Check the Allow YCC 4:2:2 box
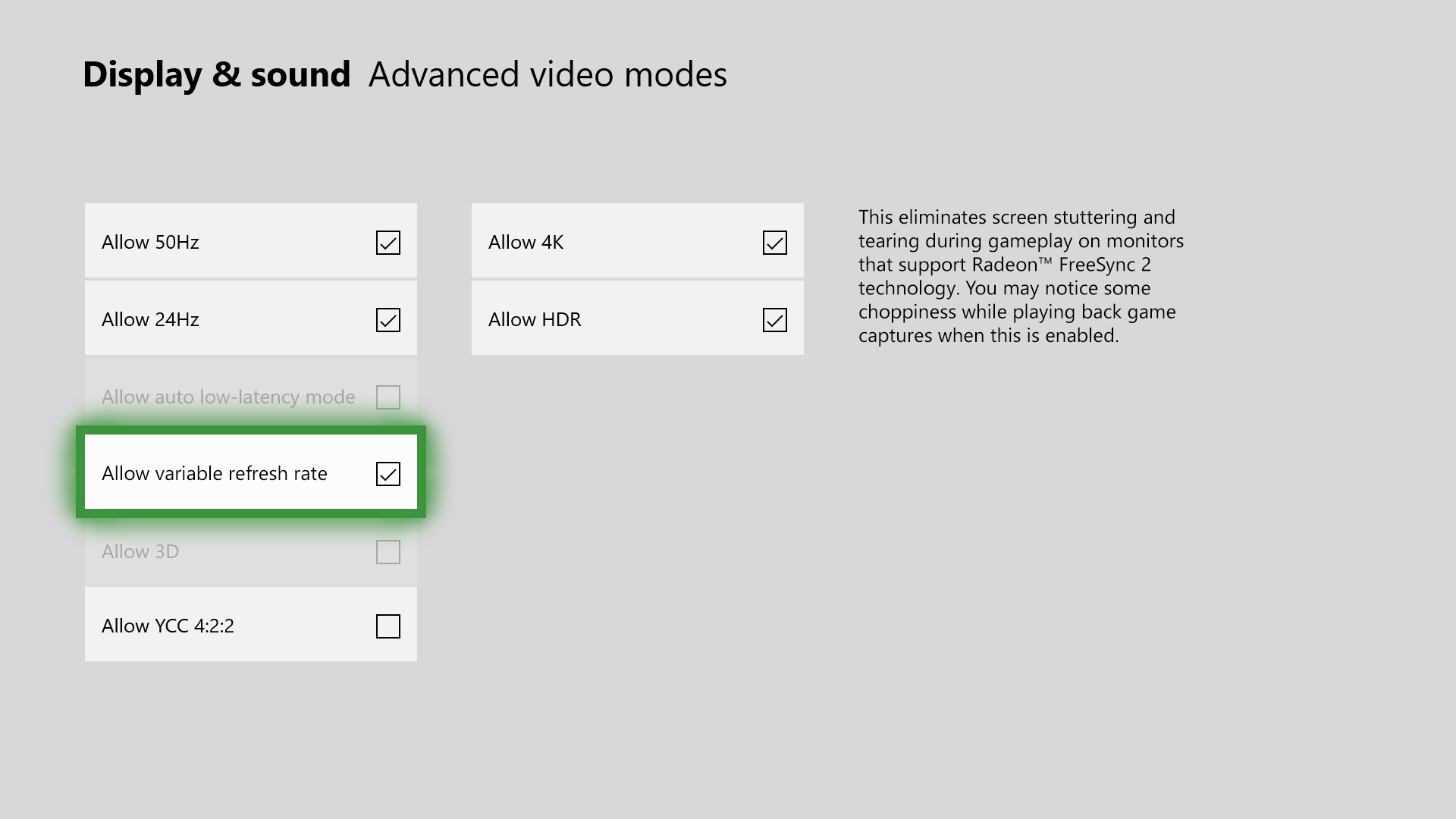The height and width of the screenshot is (819, 1456). (388, 626)
